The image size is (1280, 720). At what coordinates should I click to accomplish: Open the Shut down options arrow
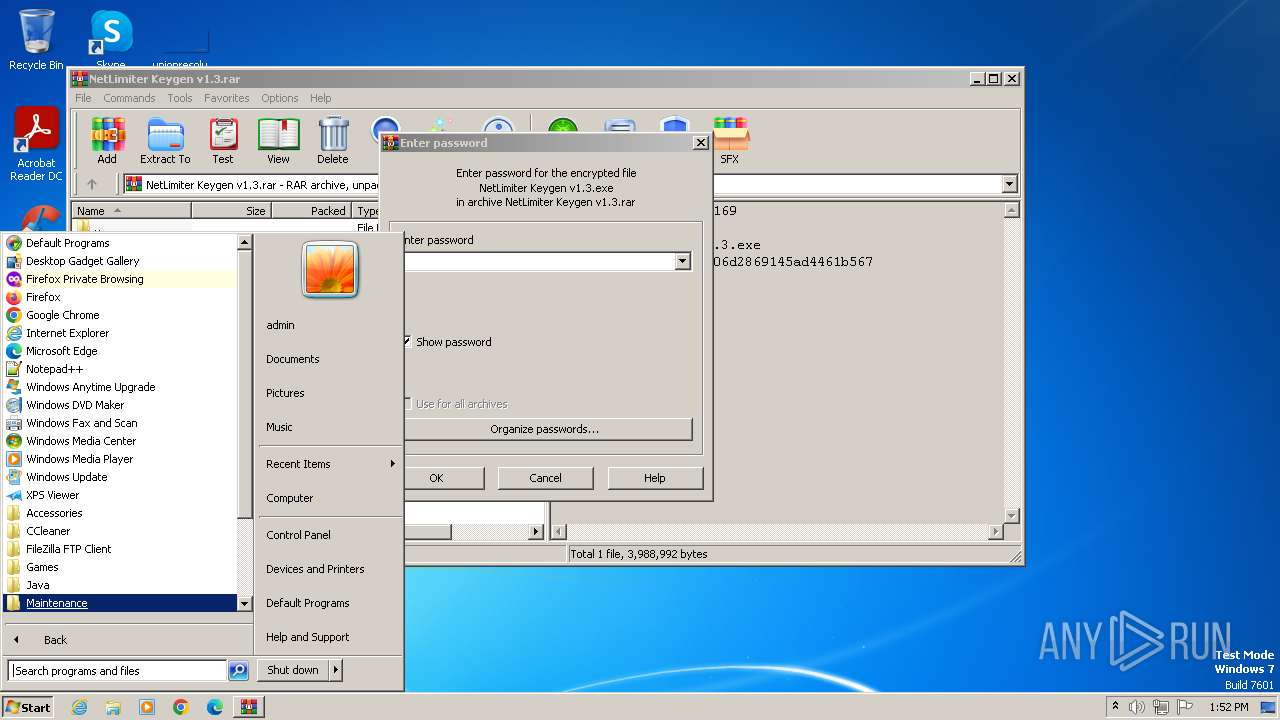point(335,670)
